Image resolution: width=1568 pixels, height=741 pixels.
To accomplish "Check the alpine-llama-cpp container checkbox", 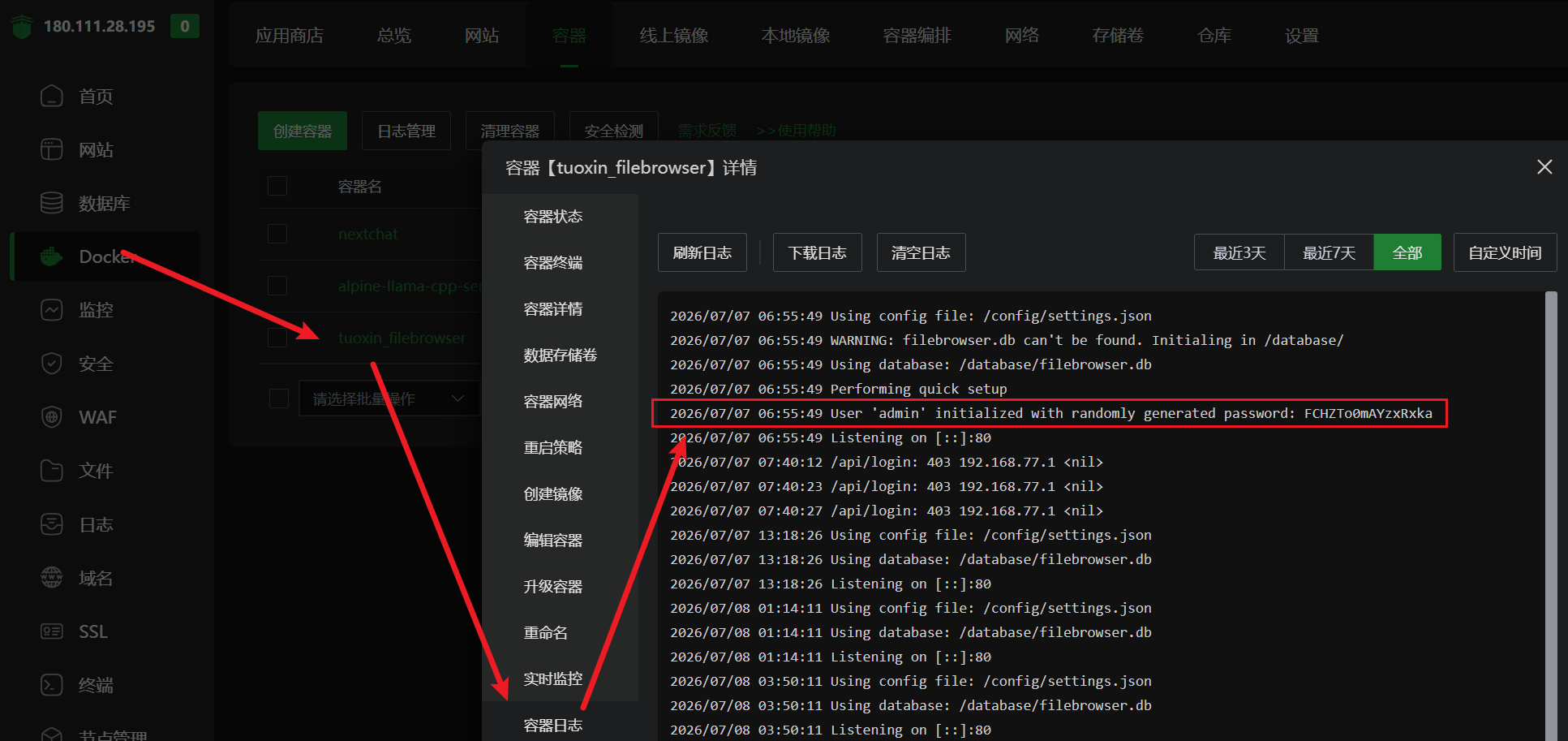I will [277, 286].
